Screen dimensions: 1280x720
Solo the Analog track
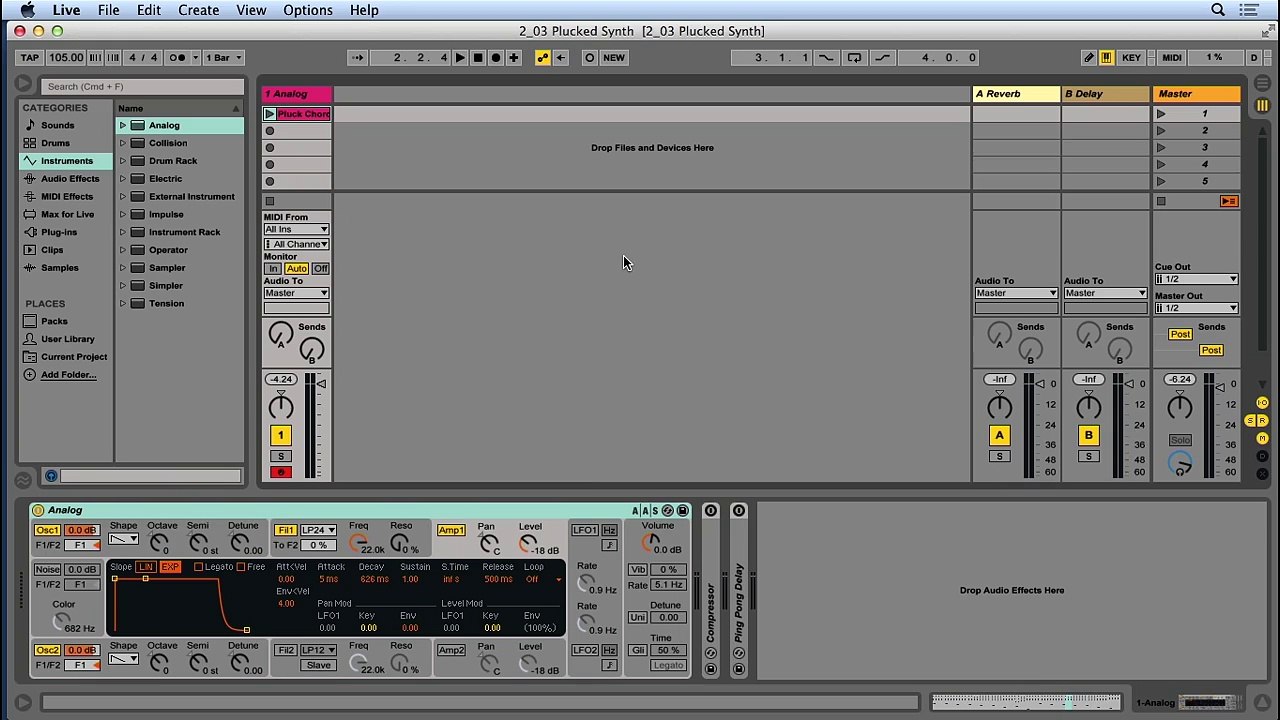(281, 456)
